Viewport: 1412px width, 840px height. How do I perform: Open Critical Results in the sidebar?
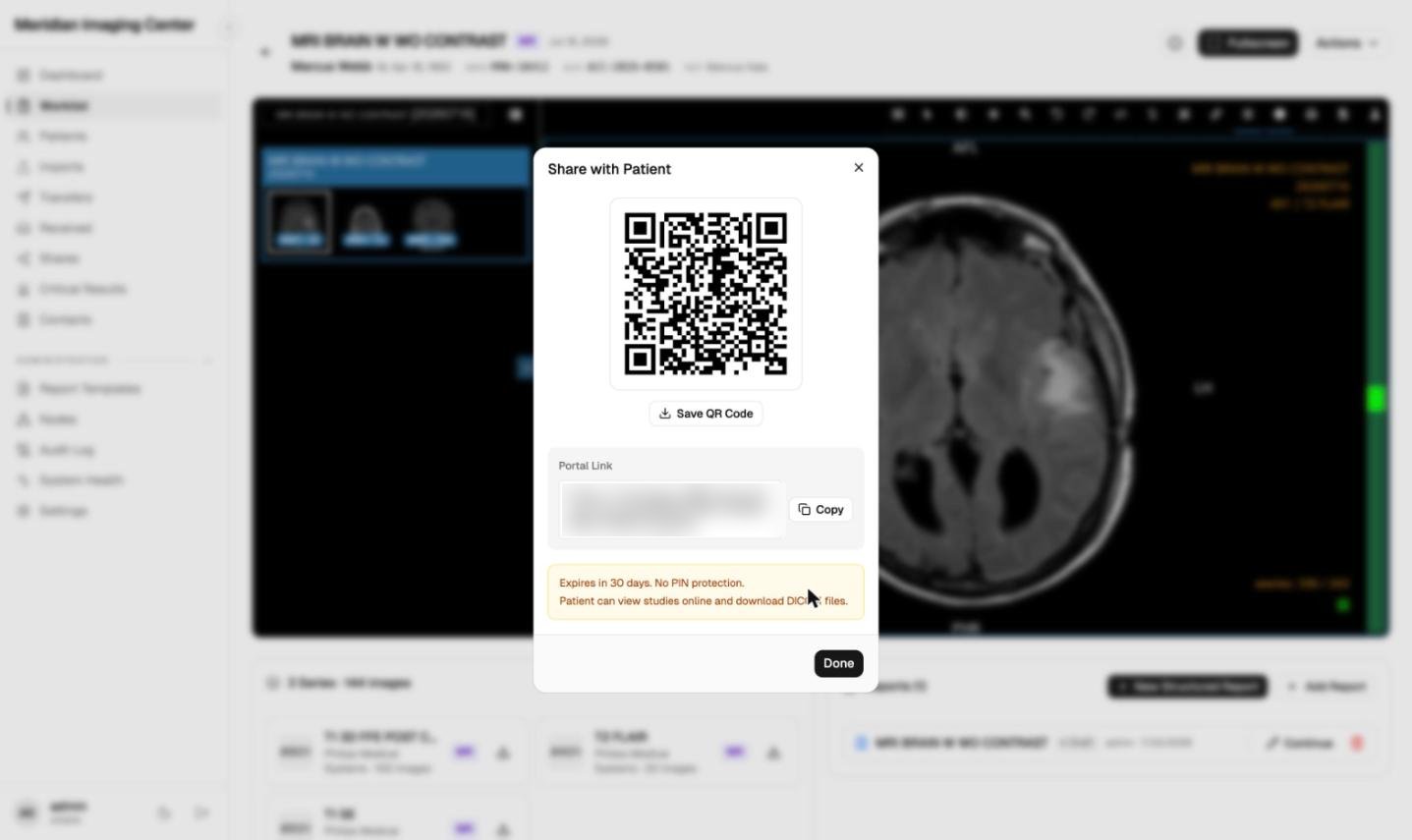point(83,289)
